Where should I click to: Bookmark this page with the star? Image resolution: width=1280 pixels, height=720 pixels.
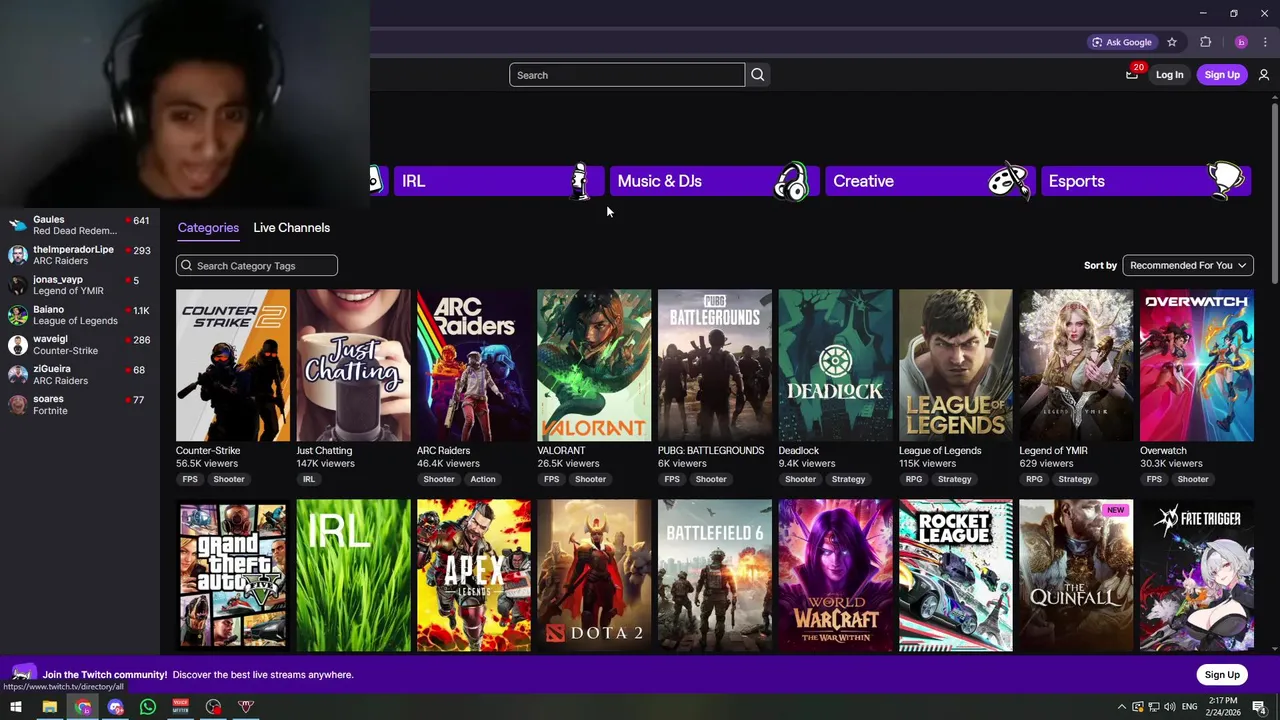tap(1172, 42)
